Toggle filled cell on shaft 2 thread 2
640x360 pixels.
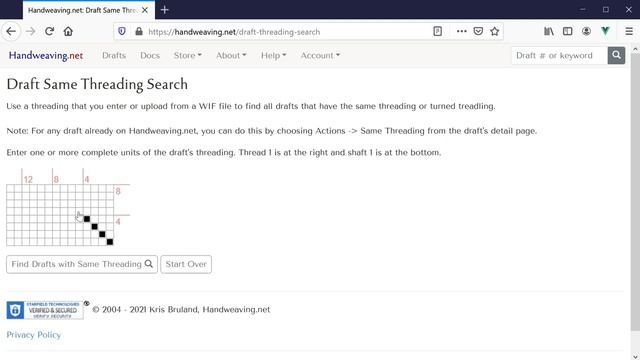click(x=102, y=234)
